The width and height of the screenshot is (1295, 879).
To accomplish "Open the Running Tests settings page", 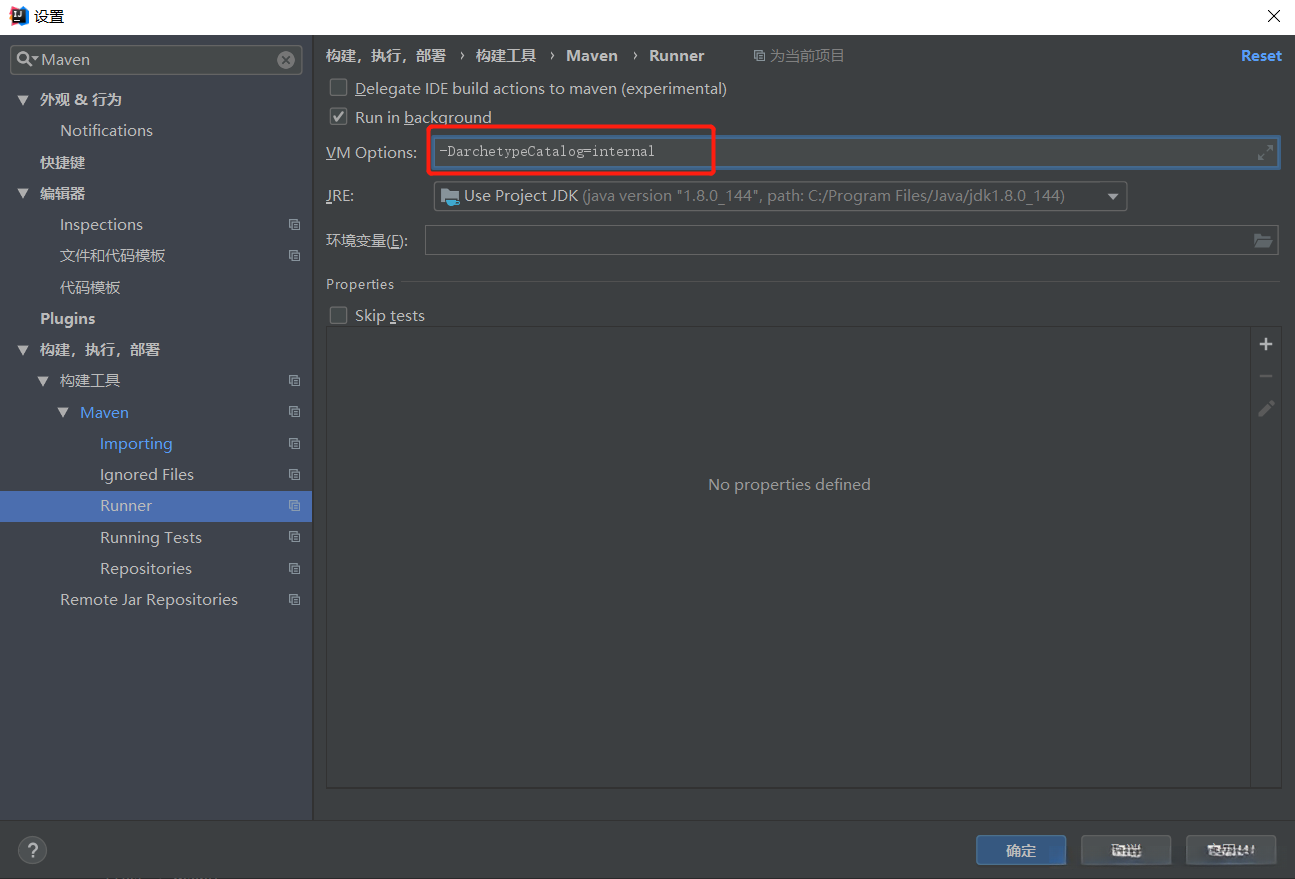I will [151, 538].
